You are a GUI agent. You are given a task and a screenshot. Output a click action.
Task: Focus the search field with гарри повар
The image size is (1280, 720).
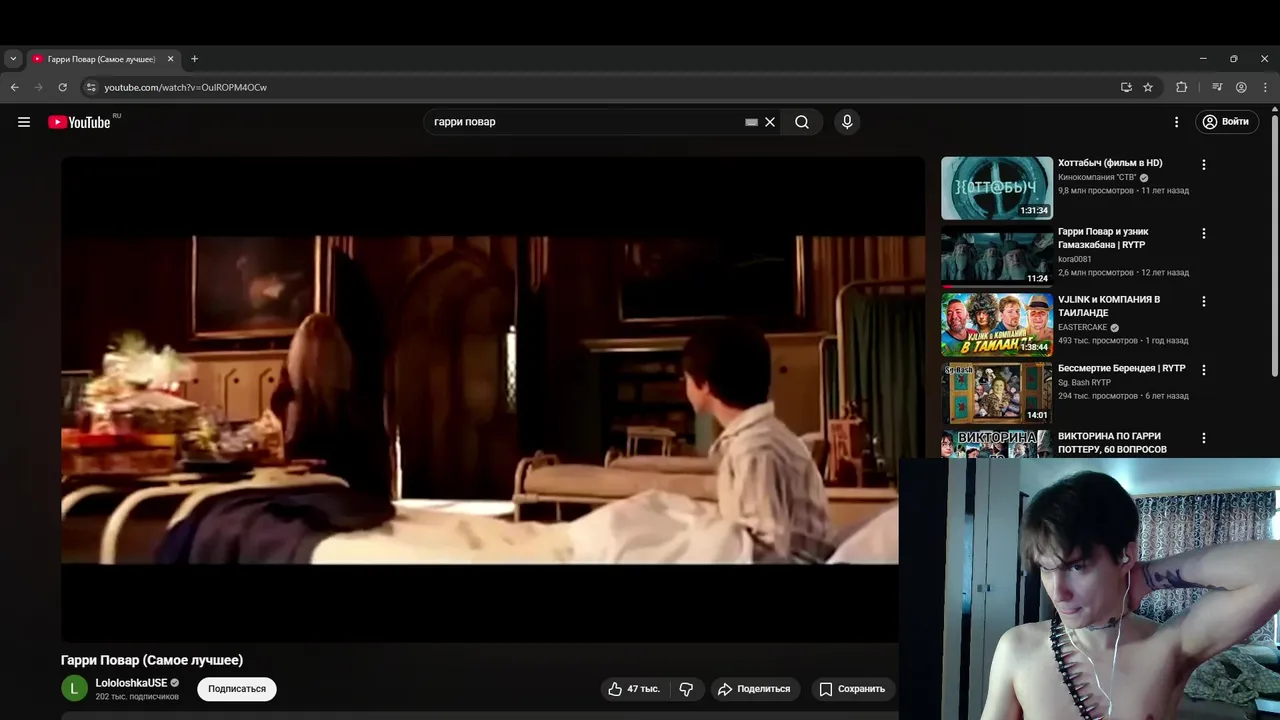pyautogui.click(x=585, y=122)
